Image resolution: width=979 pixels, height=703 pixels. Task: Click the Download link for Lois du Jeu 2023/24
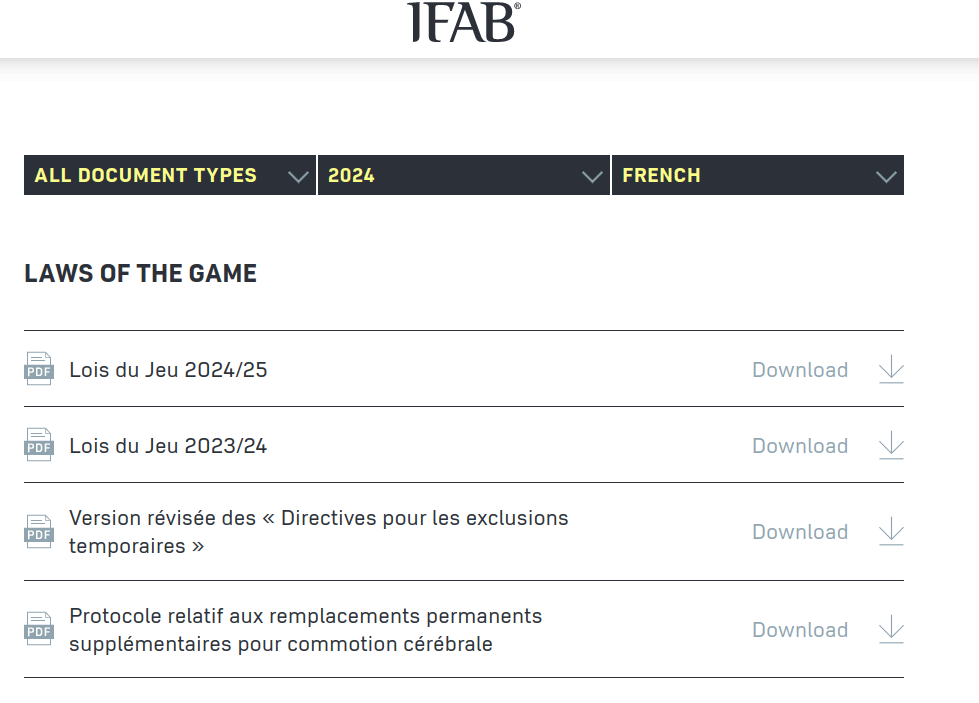800,445
